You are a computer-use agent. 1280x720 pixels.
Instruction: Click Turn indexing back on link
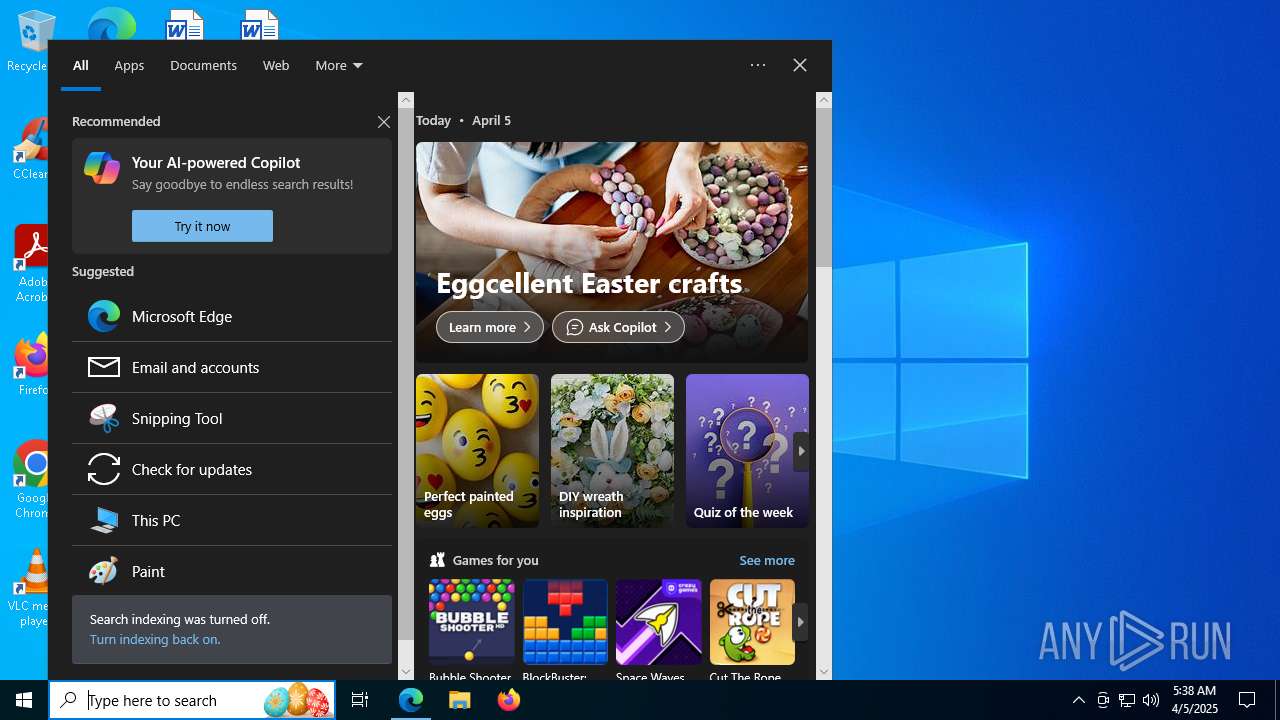[x=155, y=639]
